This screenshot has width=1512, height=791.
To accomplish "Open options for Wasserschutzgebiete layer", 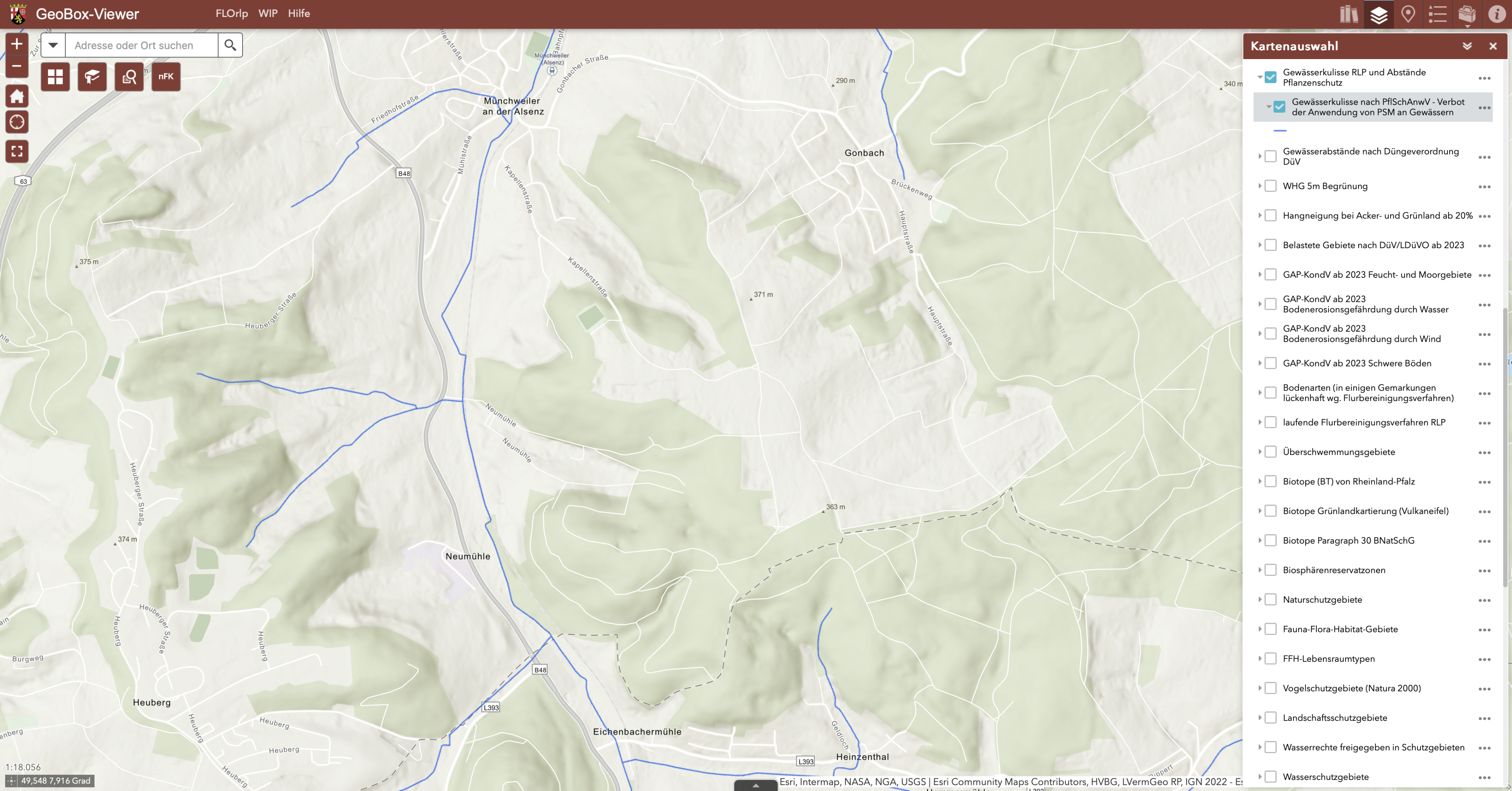I will [1484, 778].
